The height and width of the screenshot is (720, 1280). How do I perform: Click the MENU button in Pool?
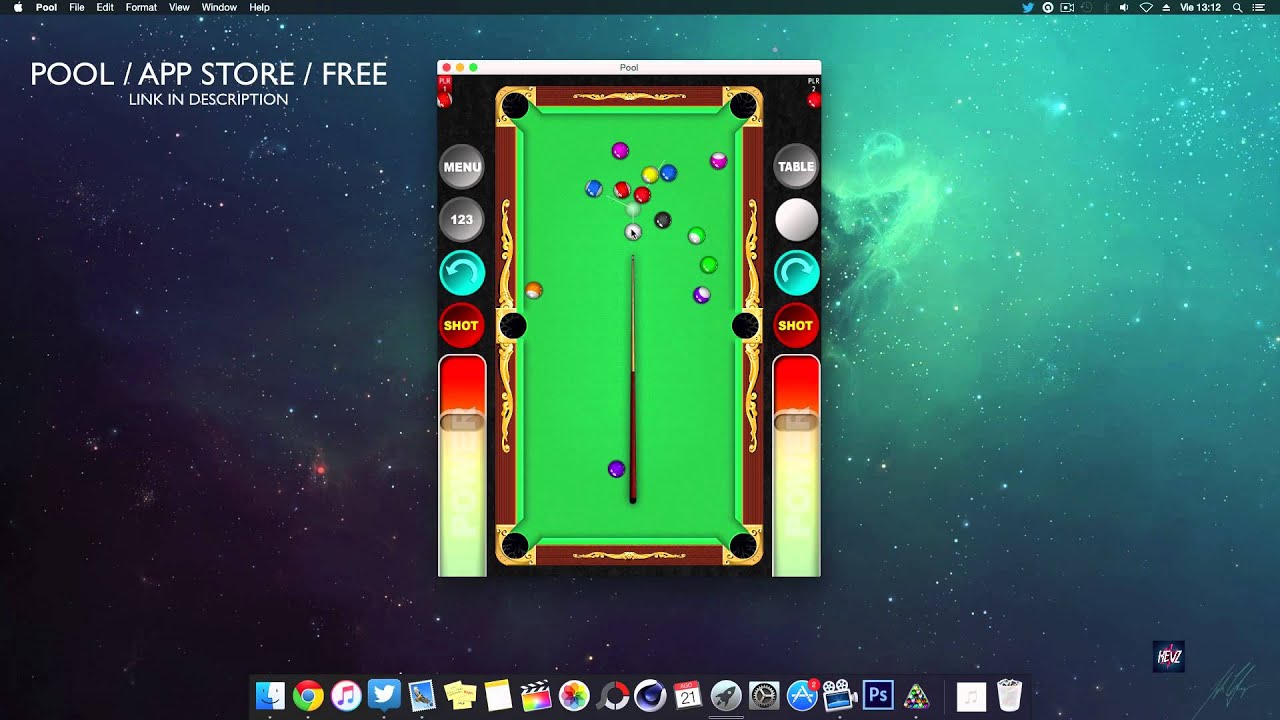(462, 167)
